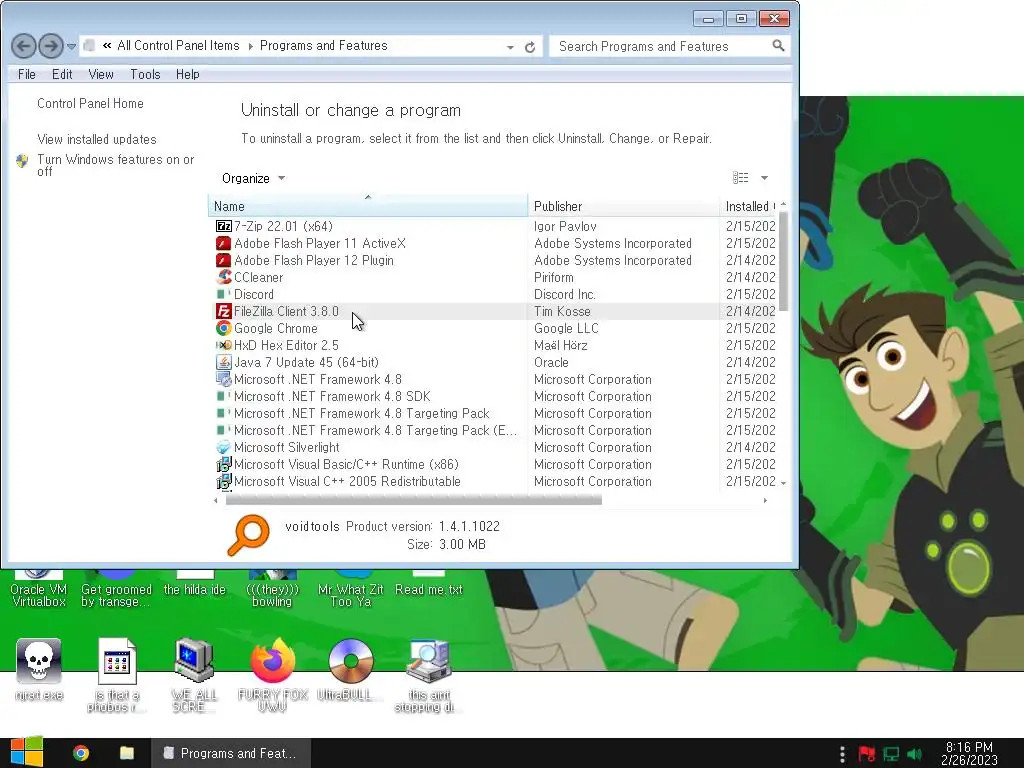Open Chrome from the taskbar
The image size is (1024, 768).
(81, 753)
